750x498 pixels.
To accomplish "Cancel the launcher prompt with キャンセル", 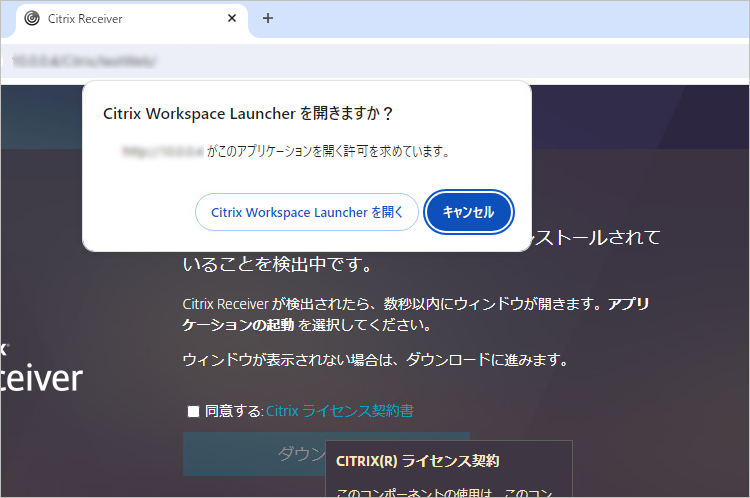I will pos(468,212).
